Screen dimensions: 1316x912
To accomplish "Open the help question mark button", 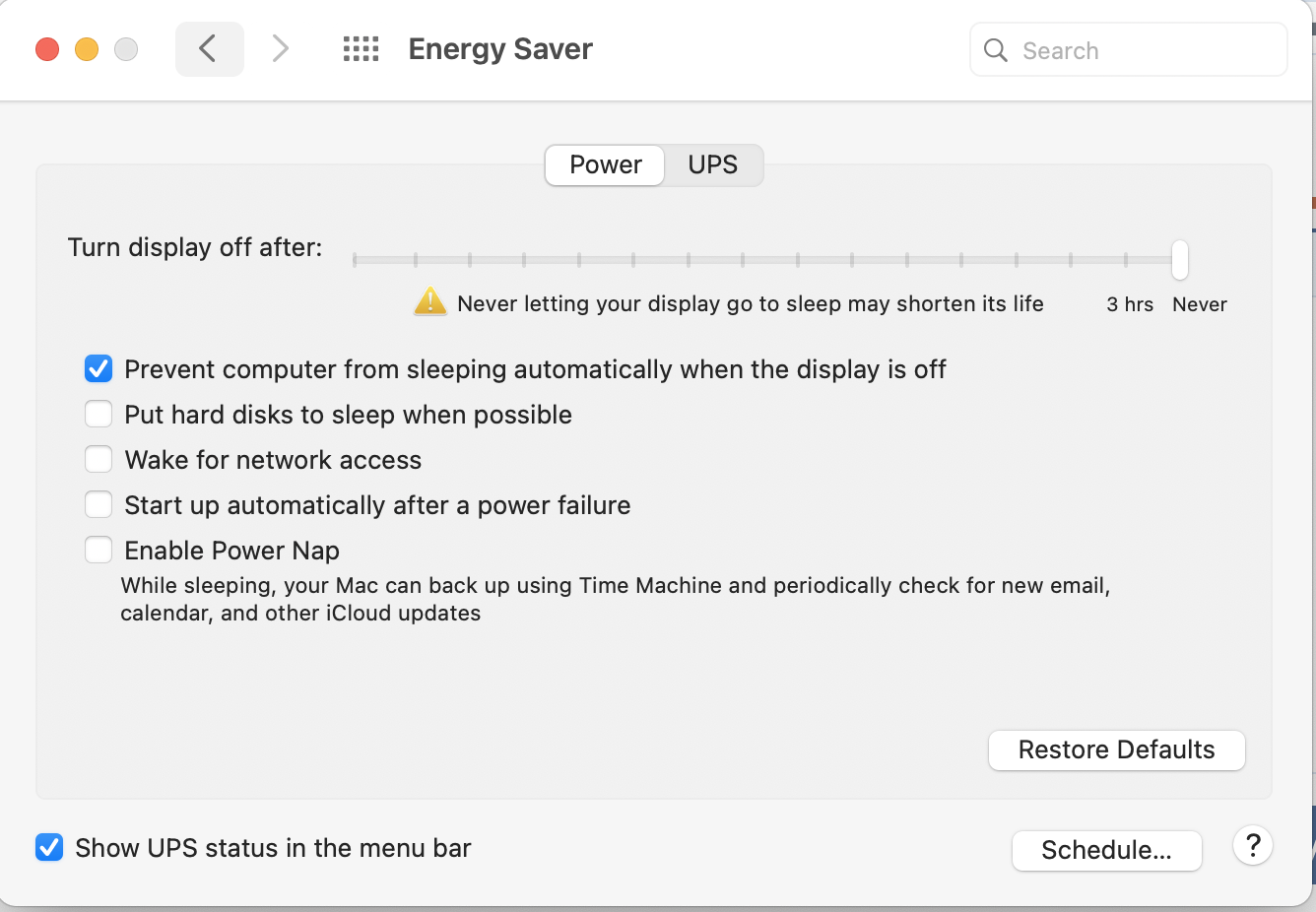I will coord(1253,846).
